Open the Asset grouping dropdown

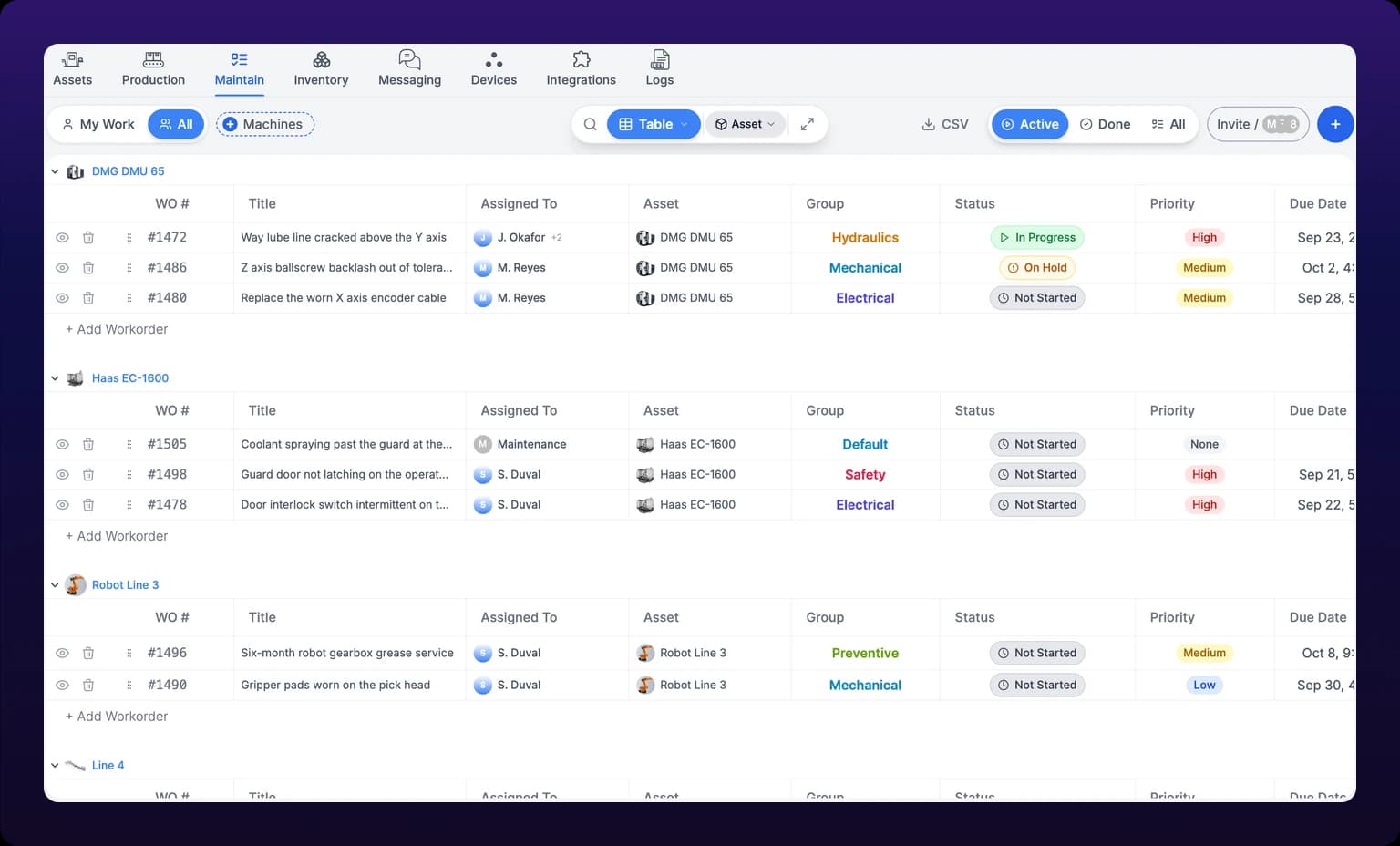746,124
